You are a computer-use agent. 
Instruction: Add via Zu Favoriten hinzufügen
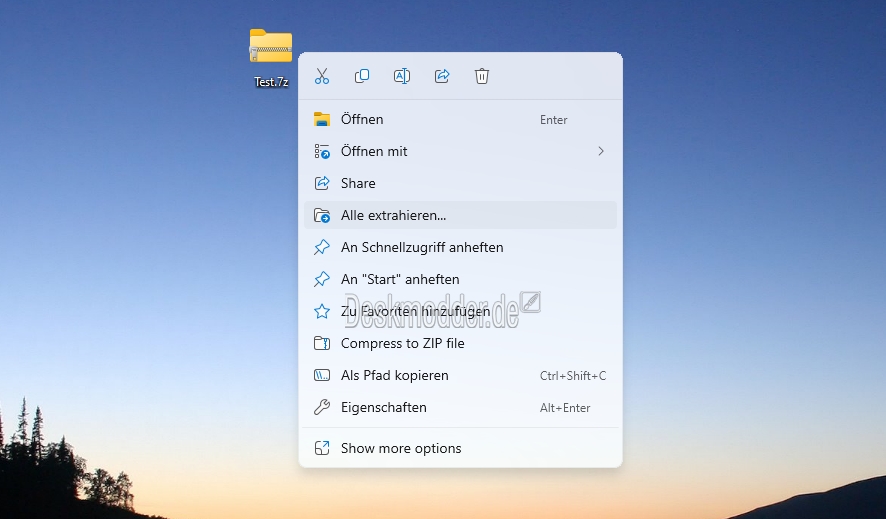point(461,311)
